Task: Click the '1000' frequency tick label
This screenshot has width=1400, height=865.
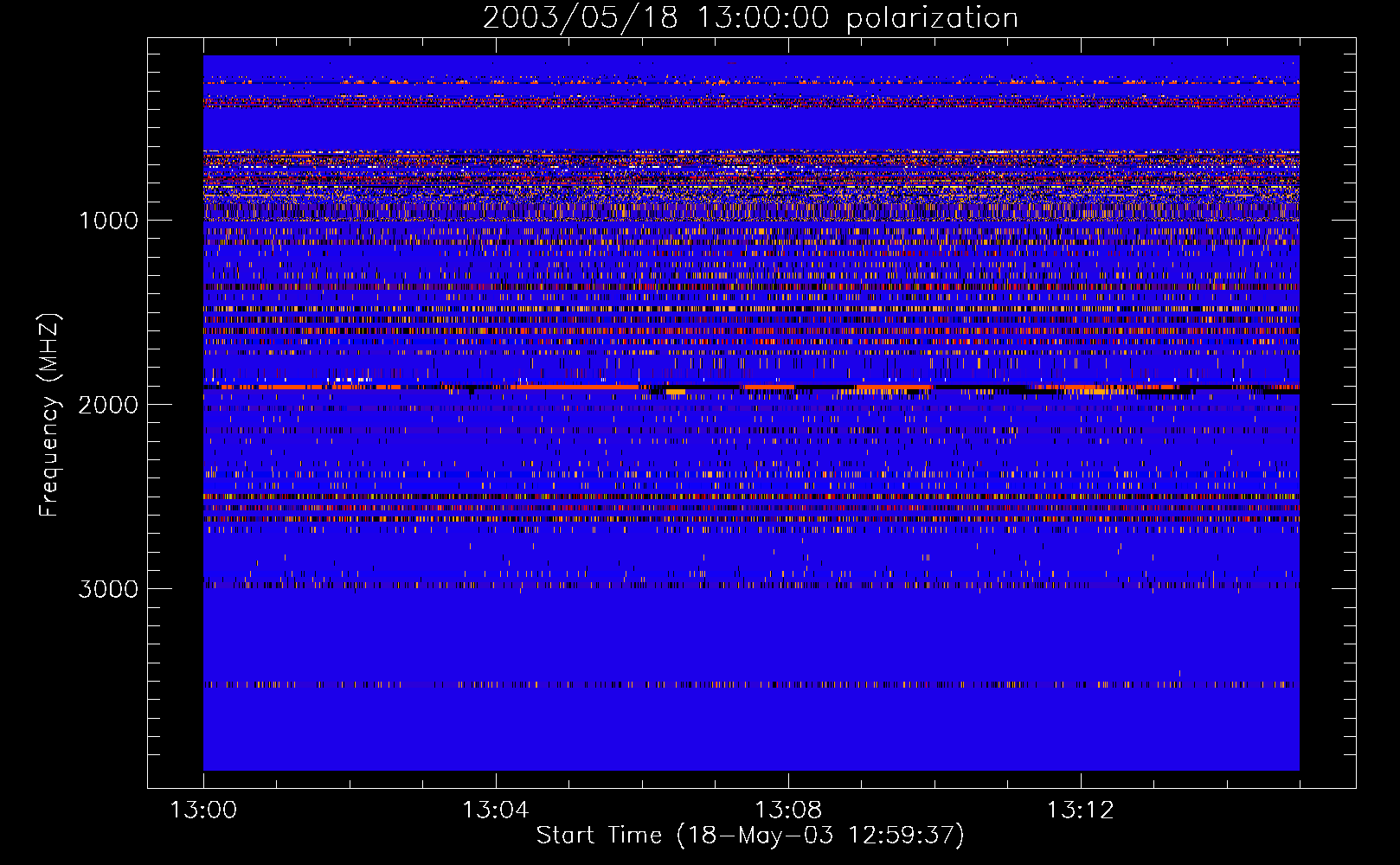Action: tap(109, 221)
